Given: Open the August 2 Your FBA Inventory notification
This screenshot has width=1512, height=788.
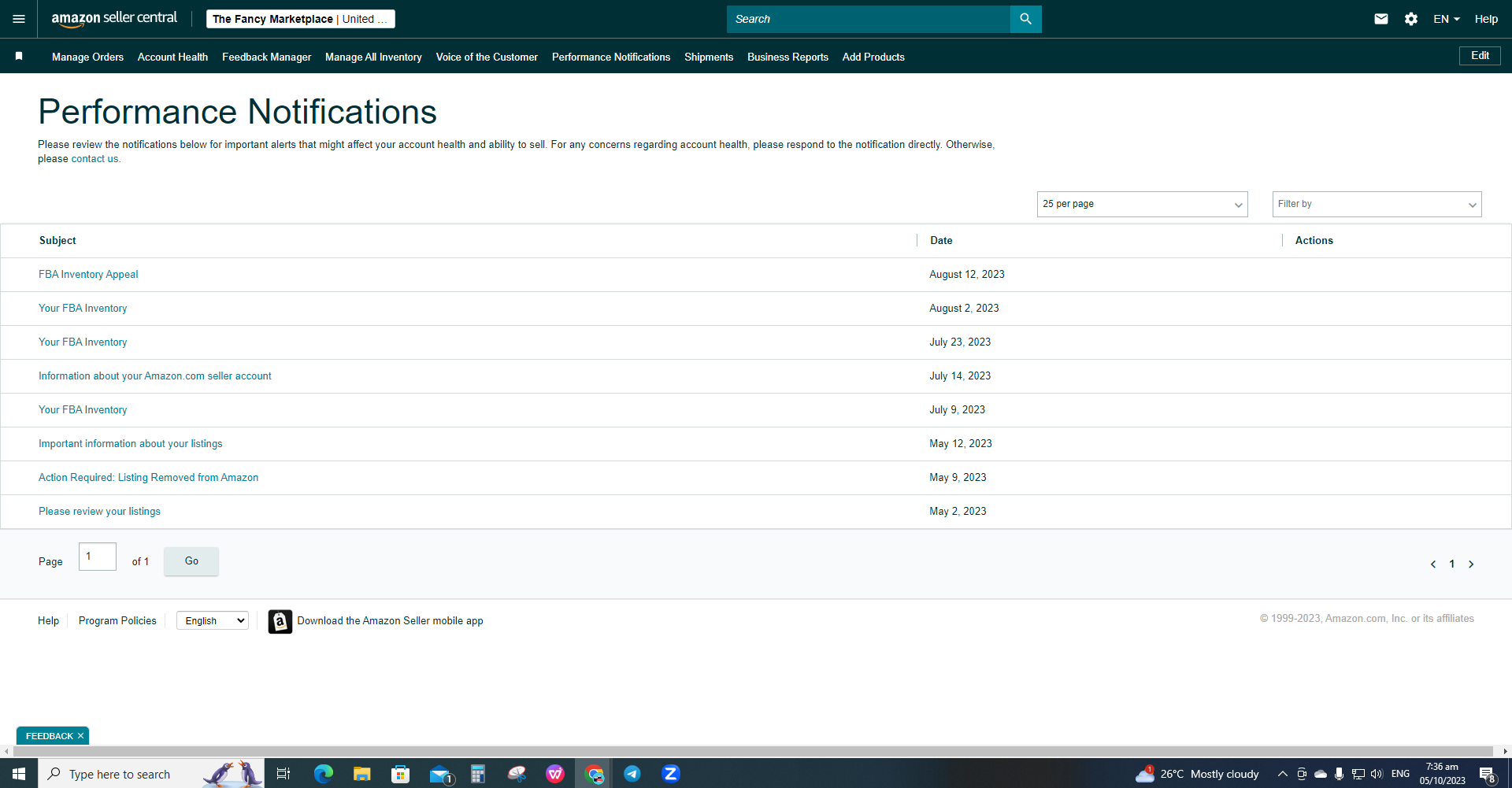Looking at the screenshot, I should (83, 309).
